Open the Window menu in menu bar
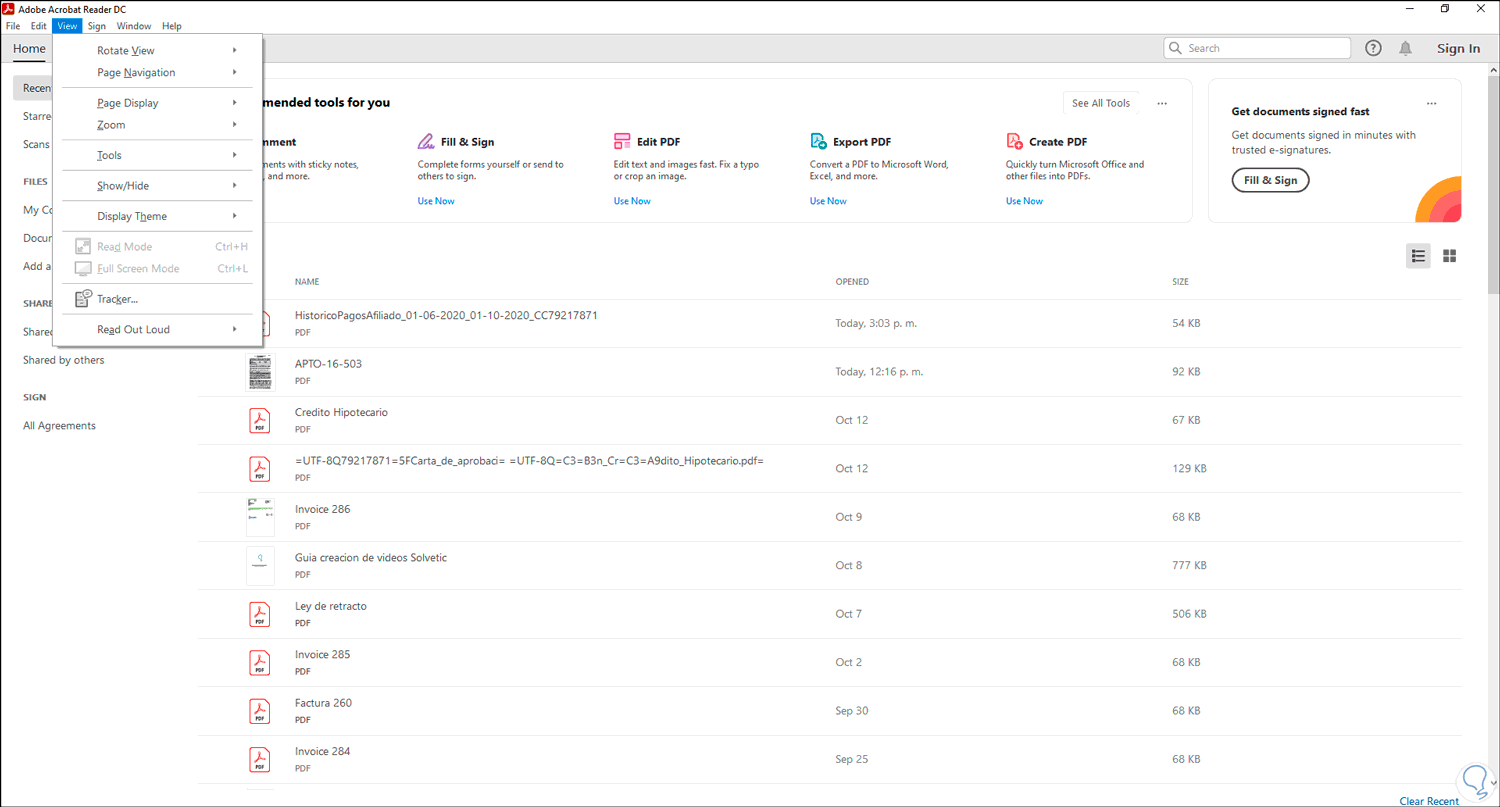 pos(134,26)
